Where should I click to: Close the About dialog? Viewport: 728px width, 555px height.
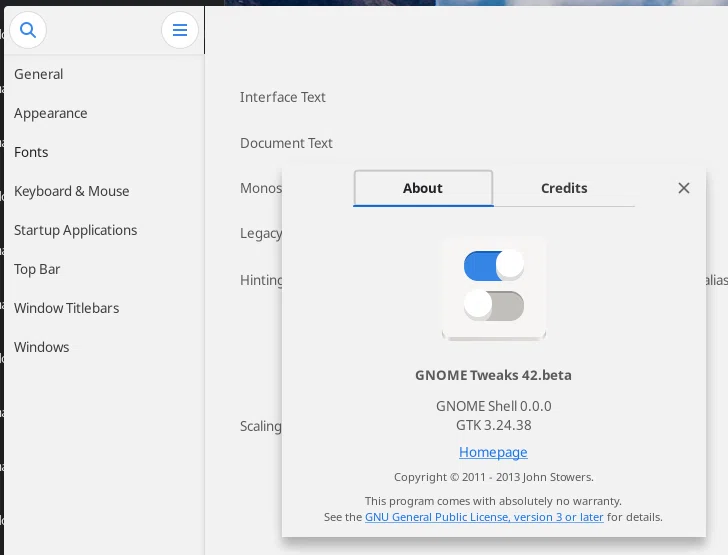[683, 188]
